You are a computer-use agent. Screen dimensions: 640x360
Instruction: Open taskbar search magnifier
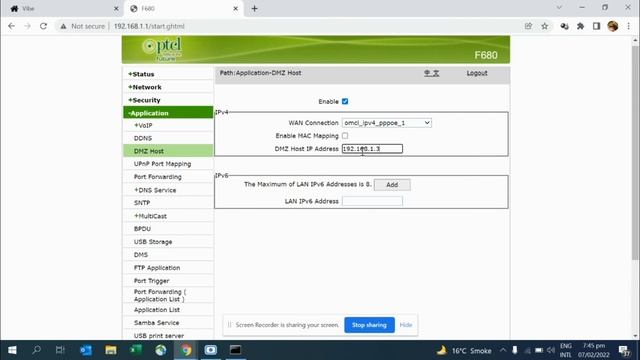[x=36, y=350]
